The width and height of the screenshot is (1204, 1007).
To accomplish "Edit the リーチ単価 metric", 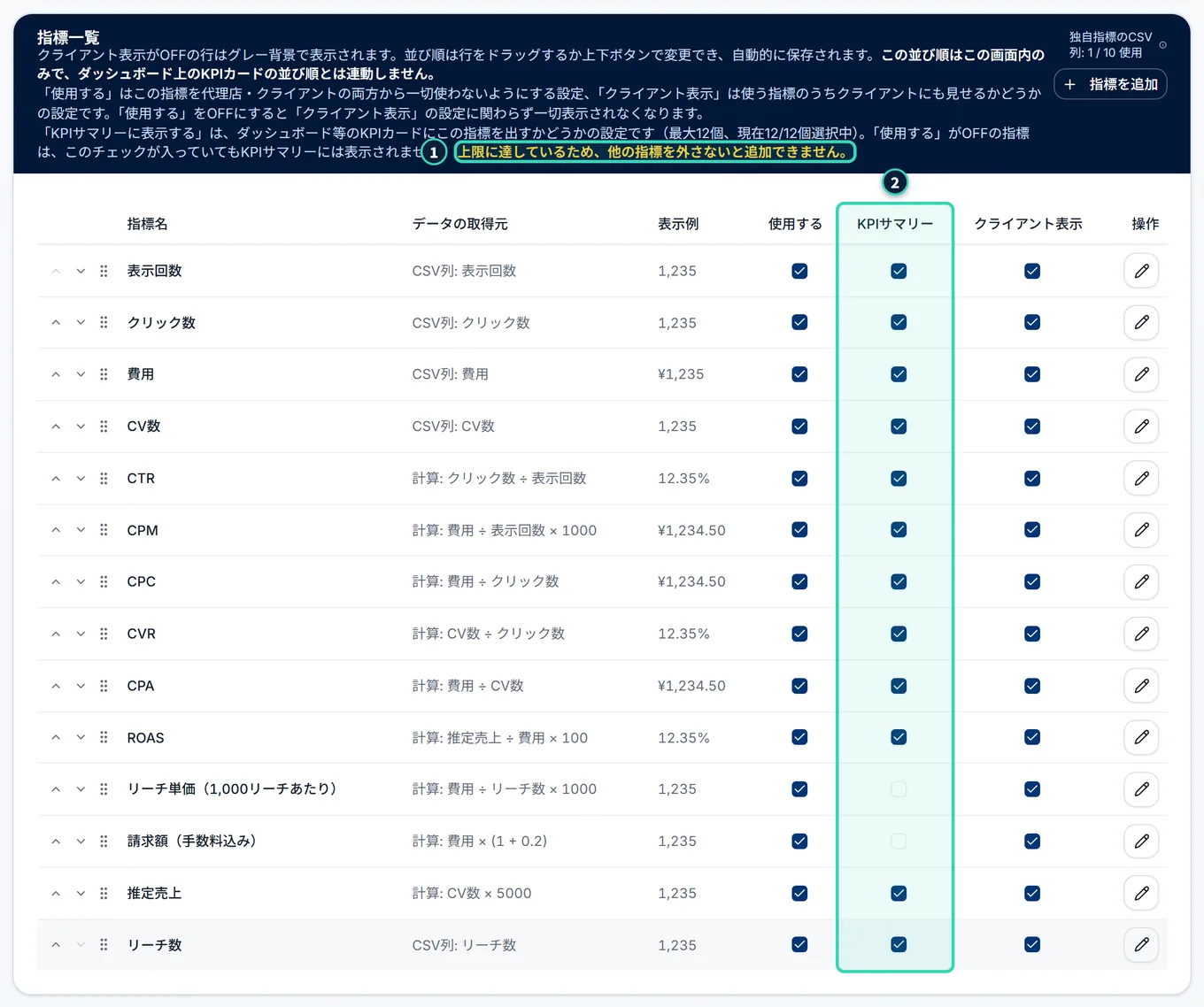I will [1141, 789].
